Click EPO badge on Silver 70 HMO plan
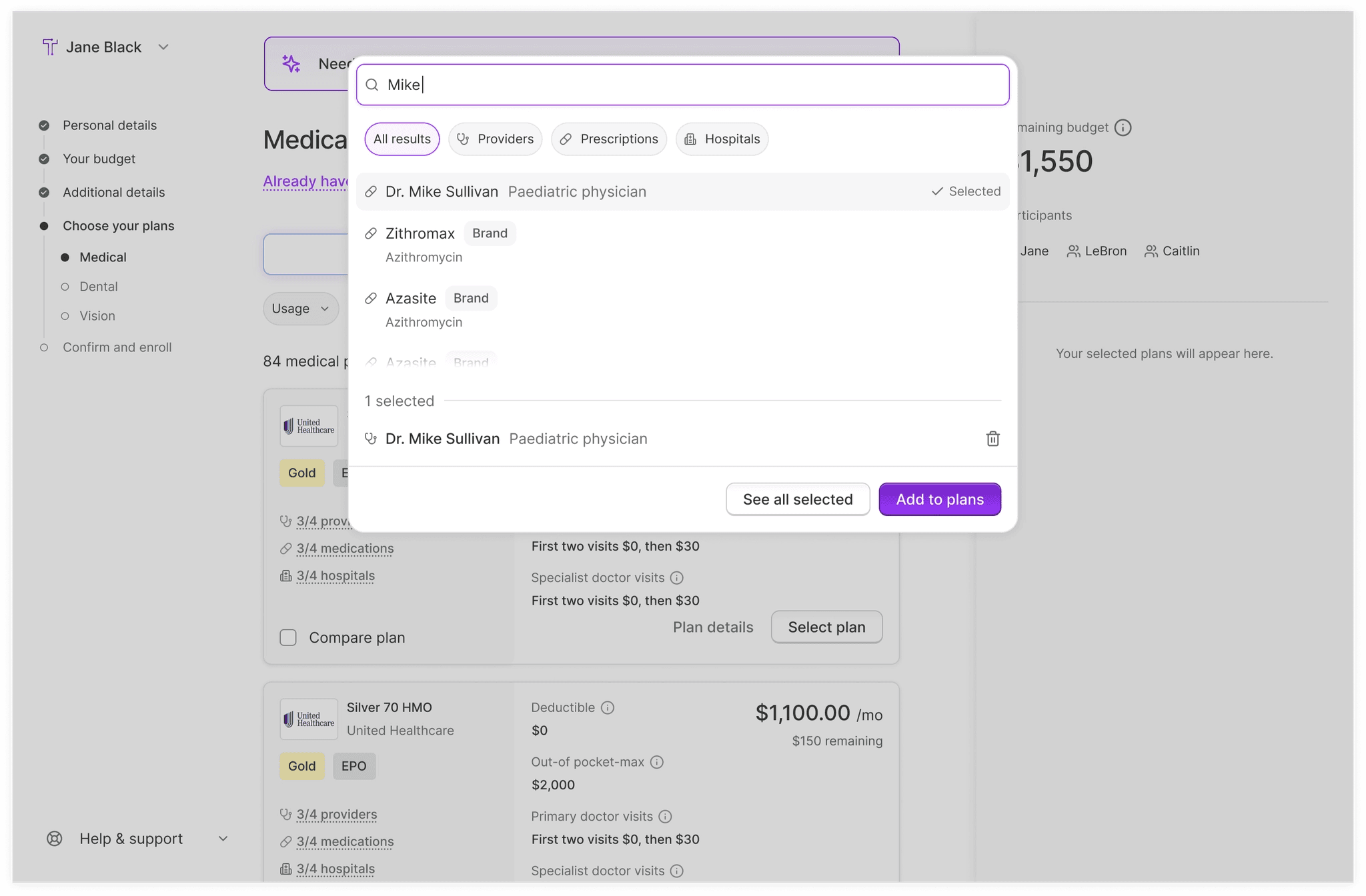1366x896 pixels. pyautogui.click(x=354, y=766)
